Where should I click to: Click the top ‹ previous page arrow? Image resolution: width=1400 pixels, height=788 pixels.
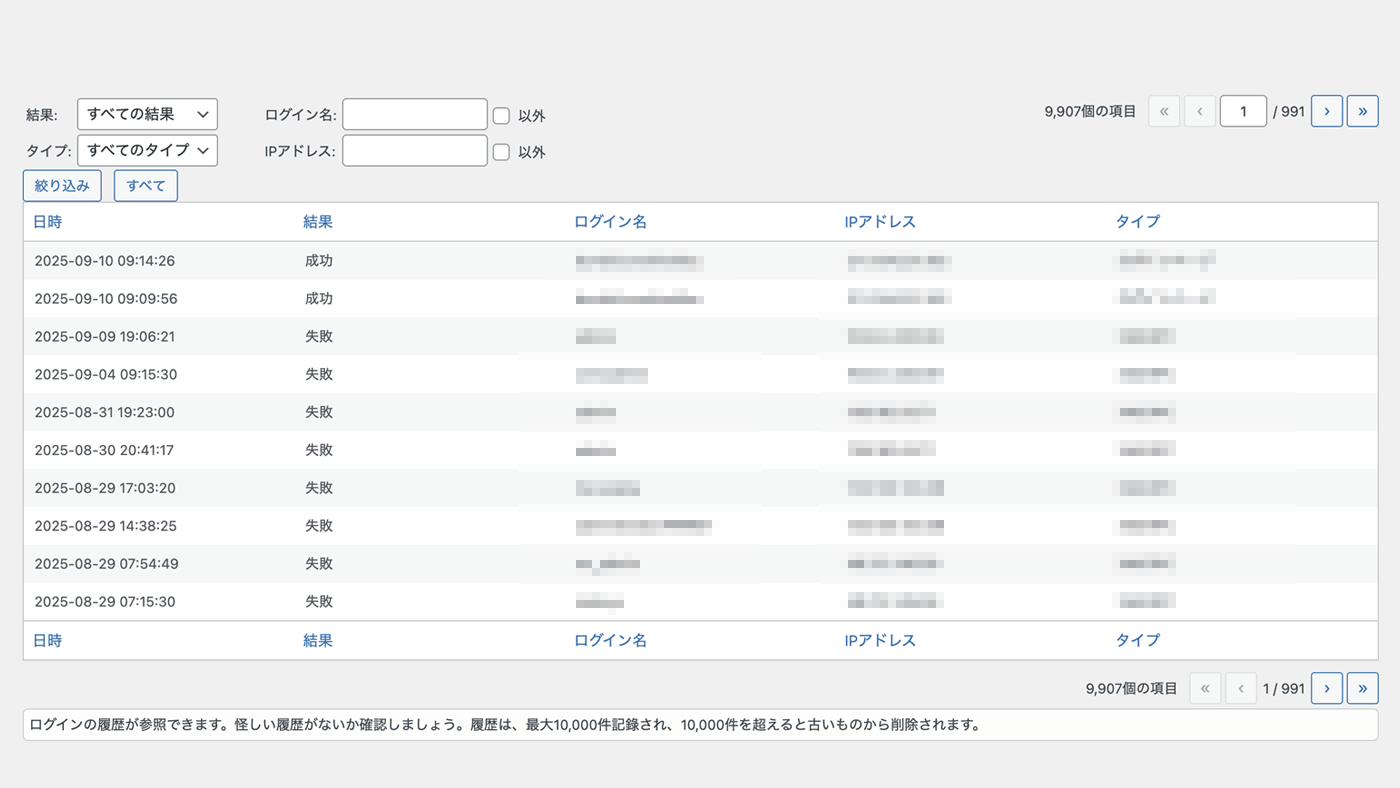click(x=1200, y=111)
